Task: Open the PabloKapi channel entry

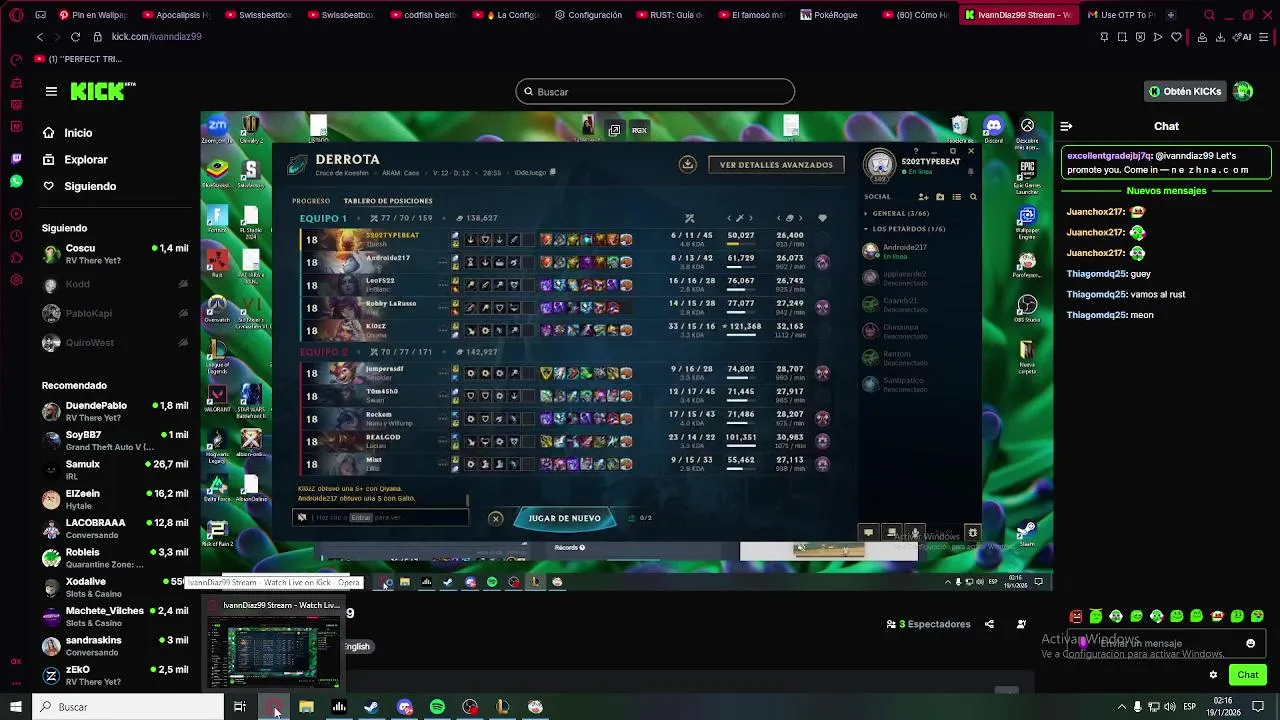Action: tap(115, 313)
